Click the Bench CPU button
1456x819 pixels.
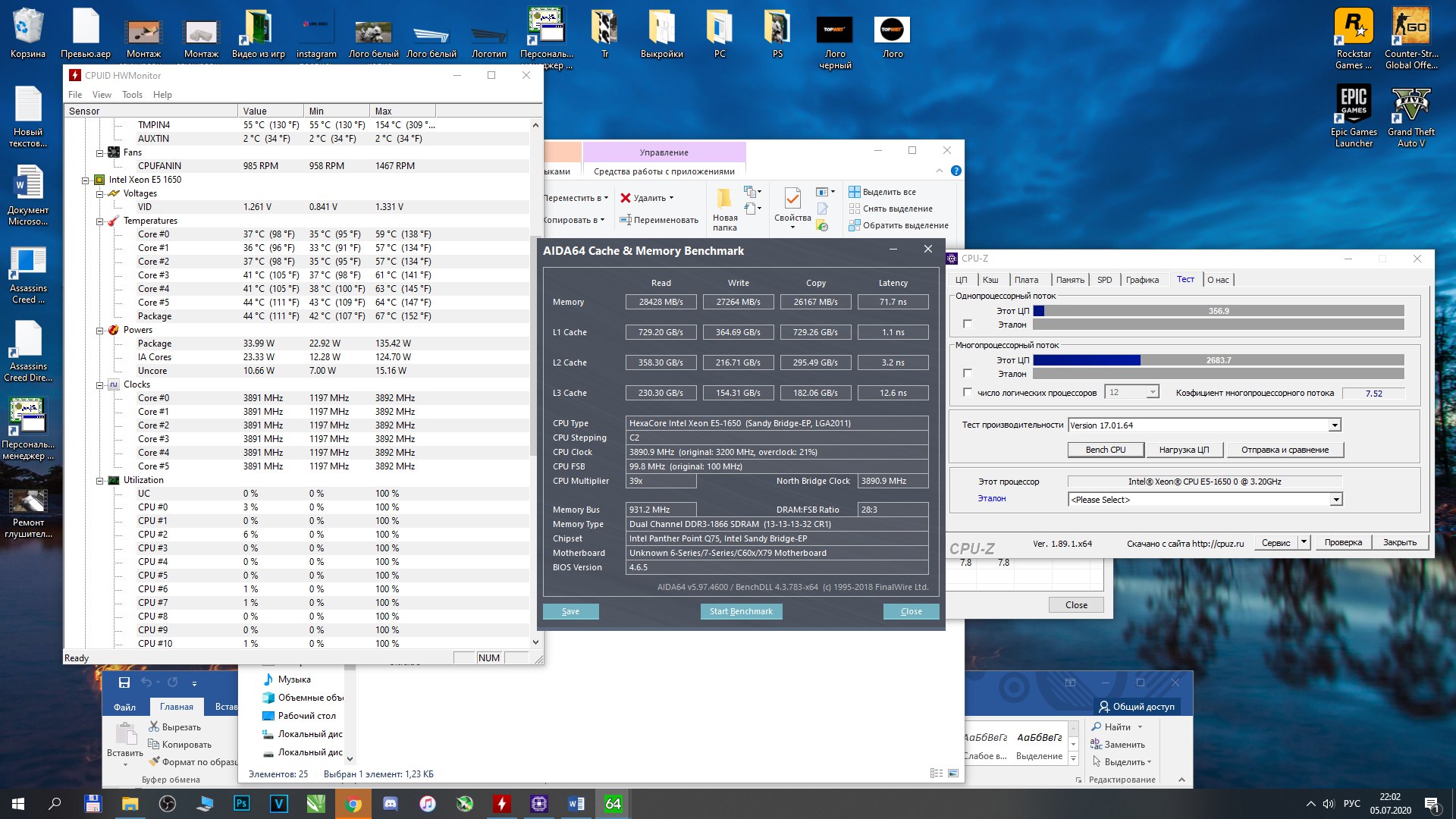[1105, 450]
